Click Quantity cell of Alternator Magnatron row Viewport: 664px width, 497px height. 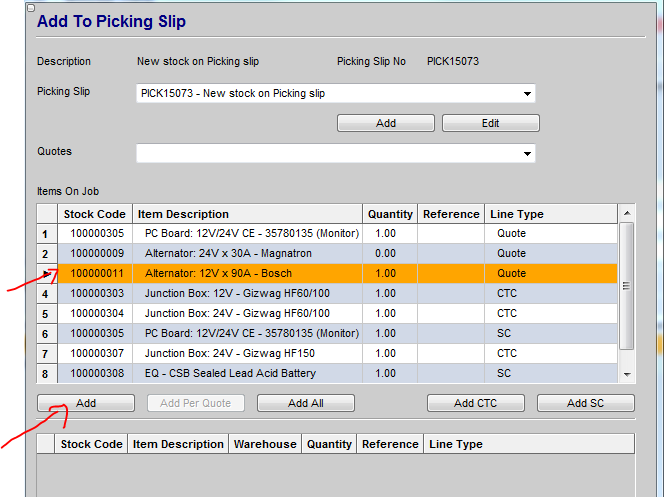tap(389, 254)
